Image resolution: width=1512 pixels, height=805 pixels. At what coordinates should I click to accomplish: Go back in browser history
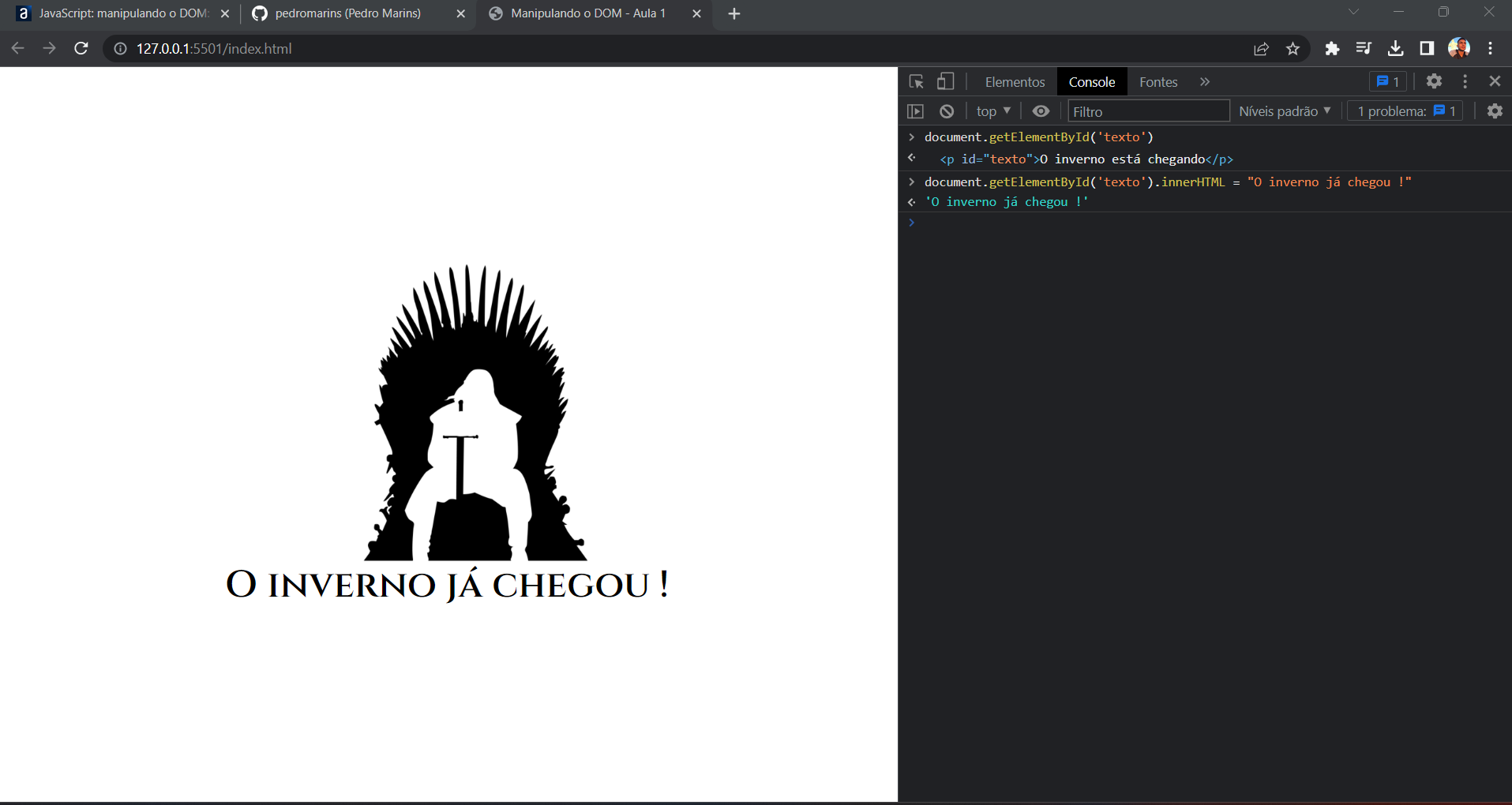(18, 48)
